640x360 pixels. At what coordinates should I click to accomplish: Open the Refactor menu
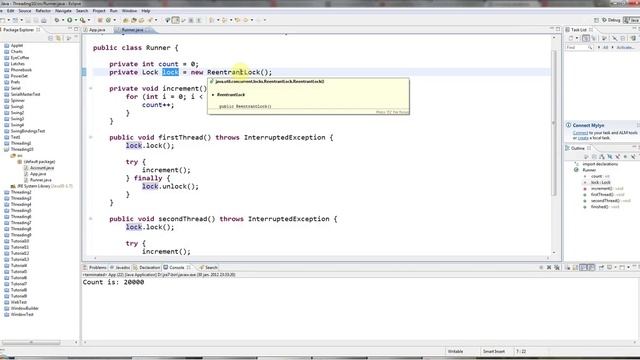tap(43, 11)
